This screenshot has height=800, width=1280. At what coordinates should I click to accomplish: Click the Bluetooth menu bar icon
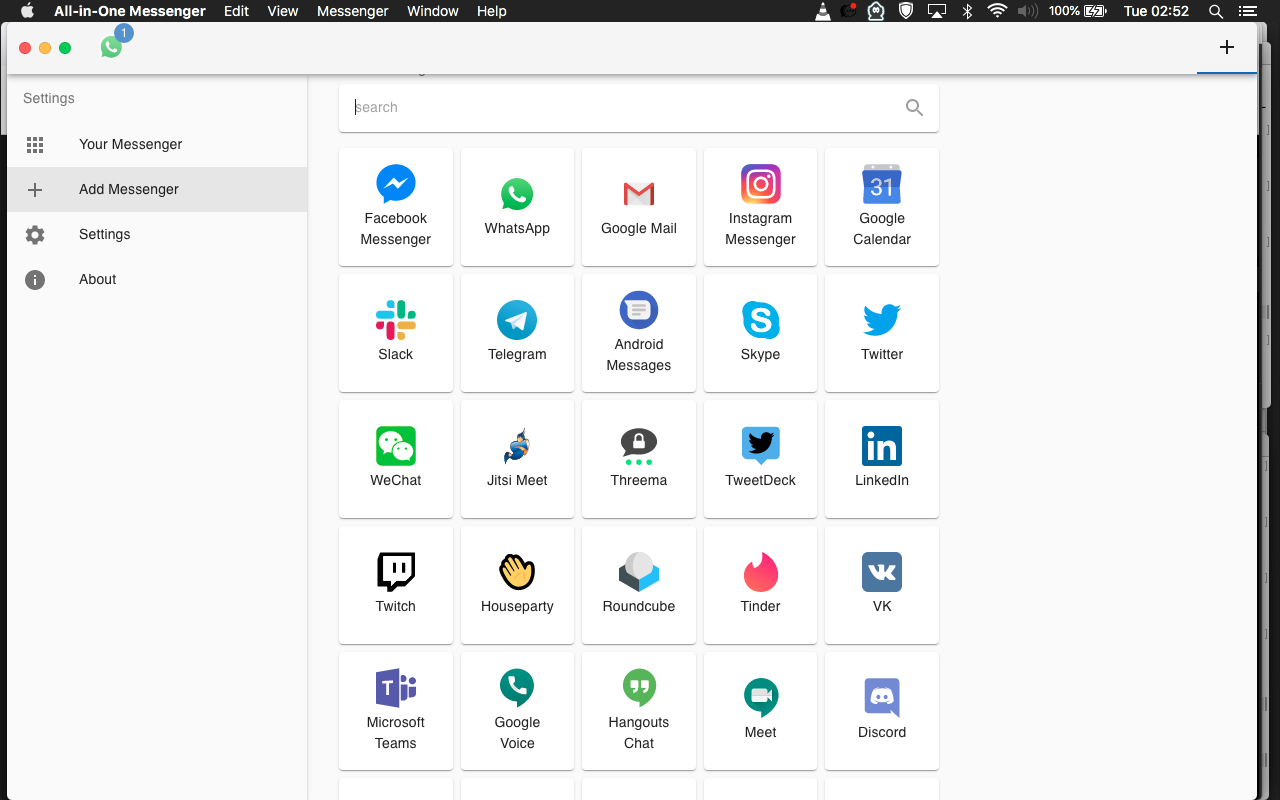[x=967, y=11]
